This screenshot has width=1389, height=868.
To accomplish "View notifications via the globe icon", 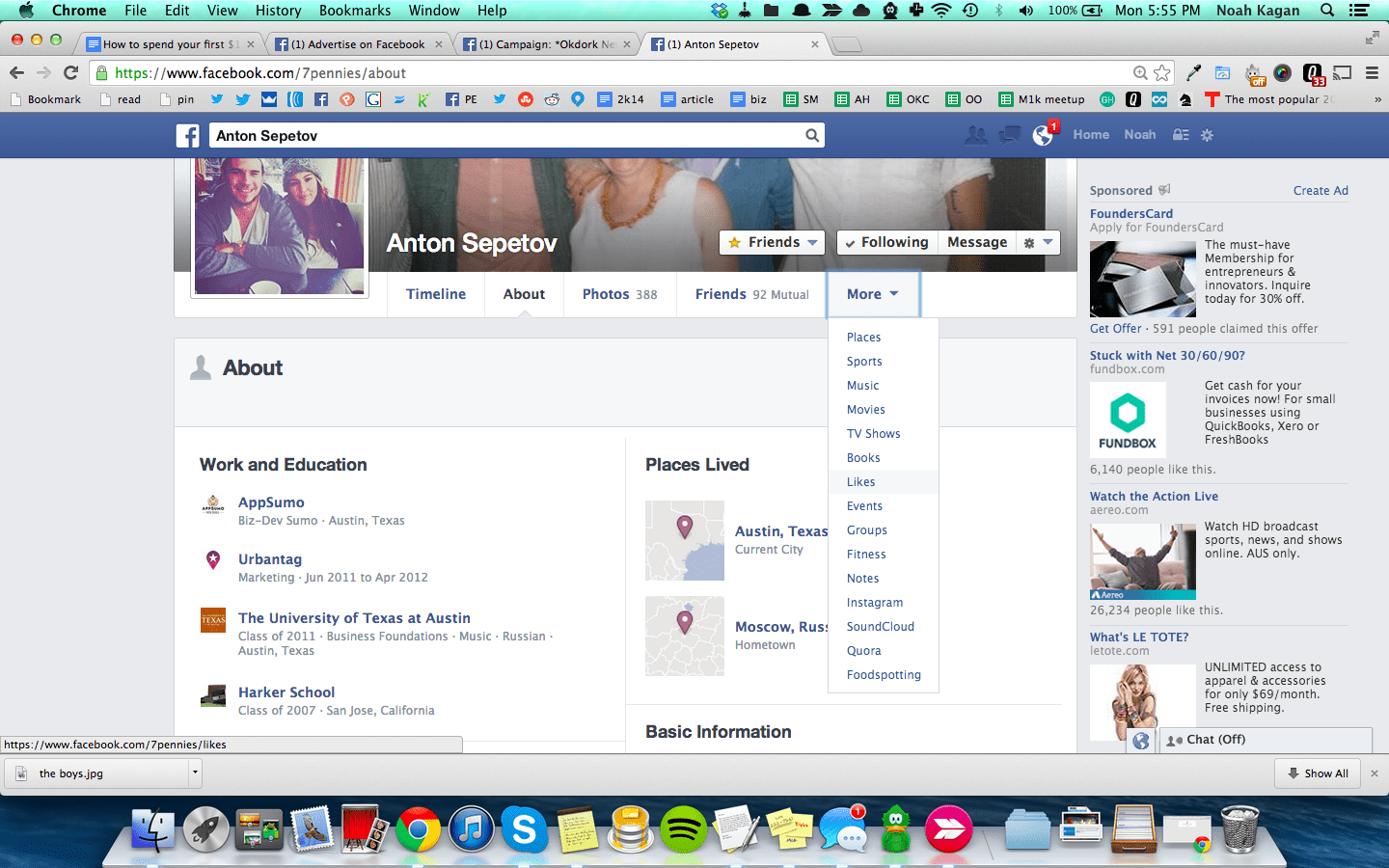I will click(1042, 135).
